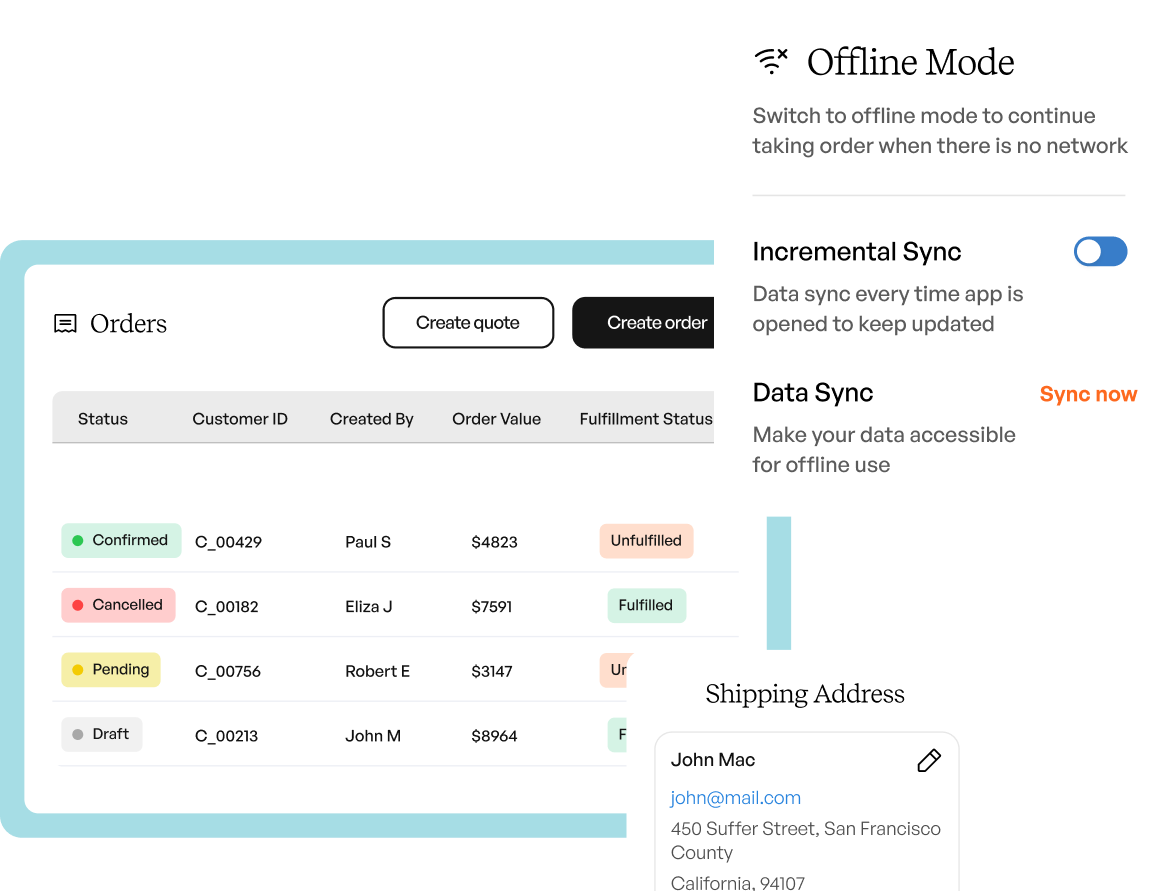Click the yellow dot on the Pending badge
Image resolution: width=1164 pixels, height=891 pixels.
[x=77, y=670]
